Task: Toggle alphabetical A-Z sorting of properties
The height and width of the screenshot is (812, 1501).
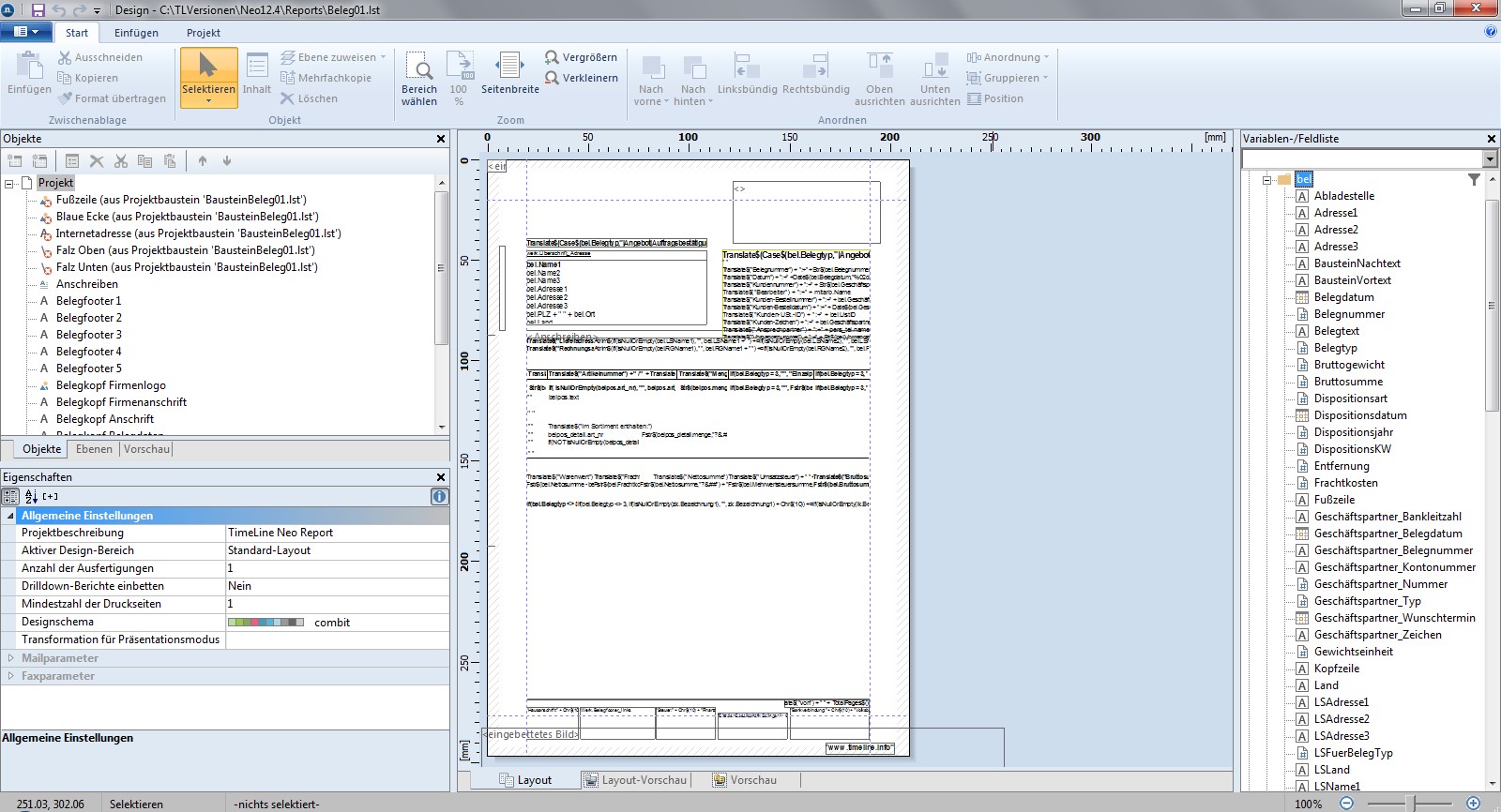Action: 31,497
